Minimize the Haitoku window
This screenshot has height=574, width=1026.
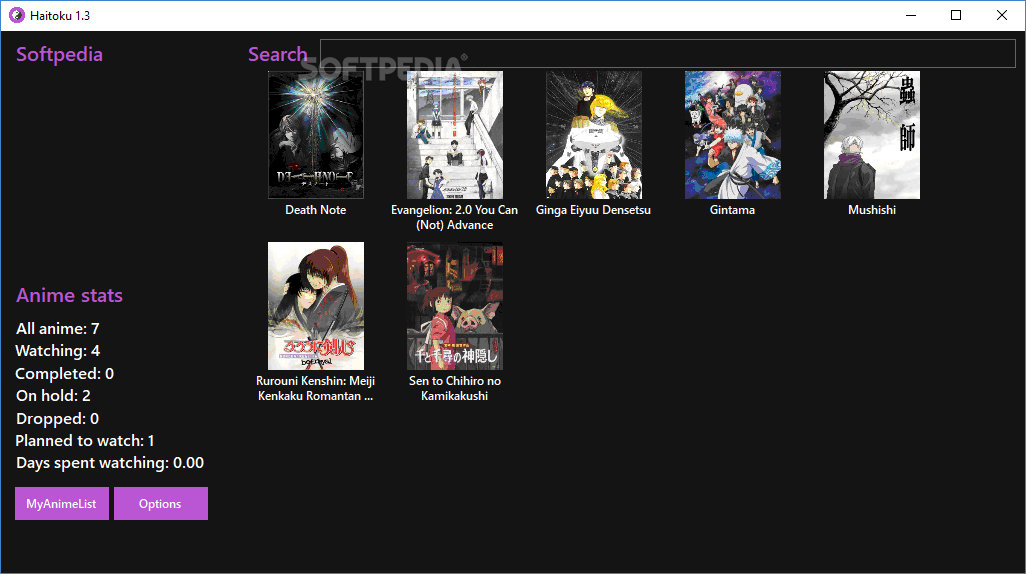pyautogui.click(x=911, y=15)
